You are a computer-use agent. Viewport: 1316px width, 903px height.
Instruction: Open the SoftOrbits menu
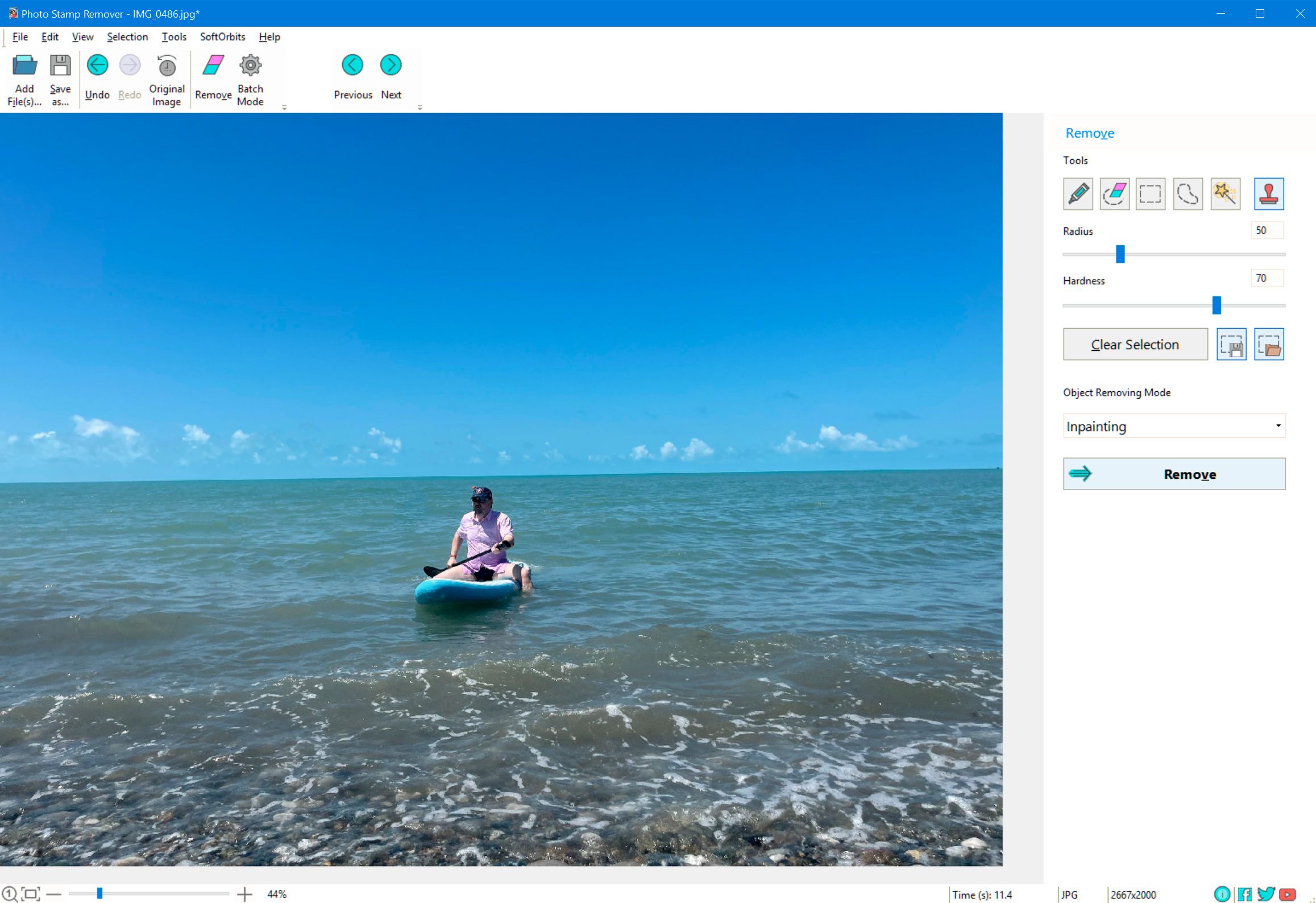click(223, 36)
